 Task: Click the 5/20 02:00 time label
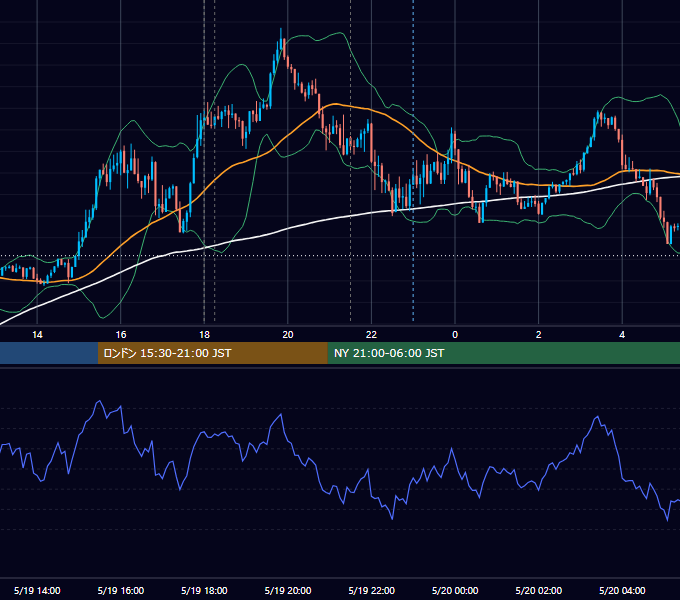coord(539,590)
